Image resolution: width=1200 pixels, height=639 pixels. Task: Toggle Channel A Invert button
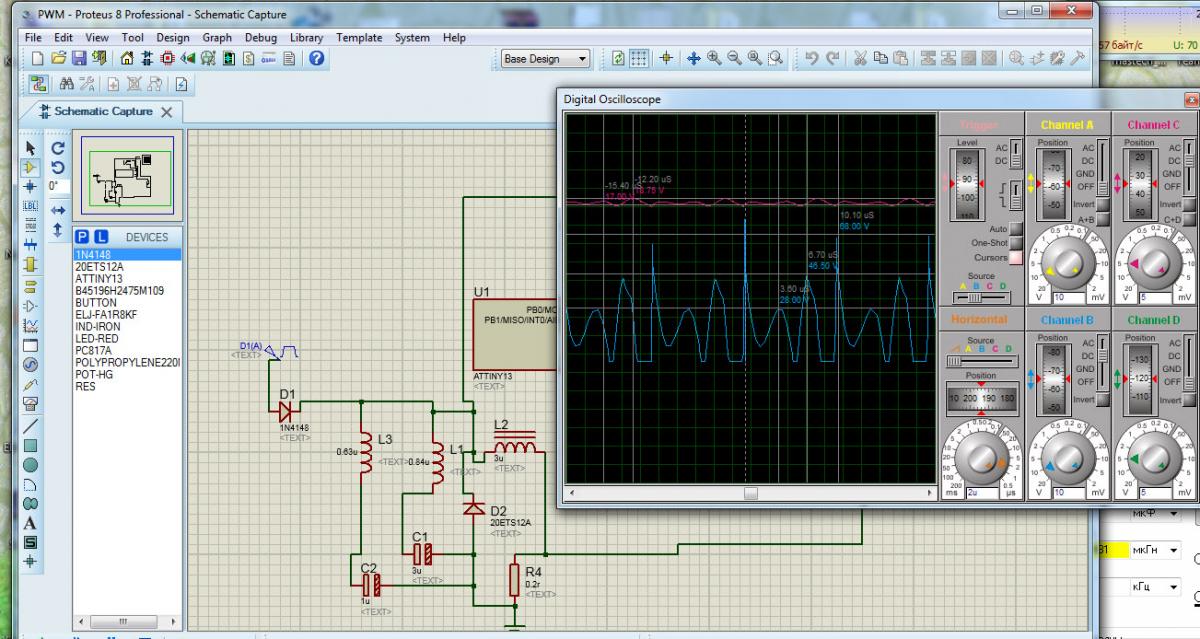pos(1102,205)
